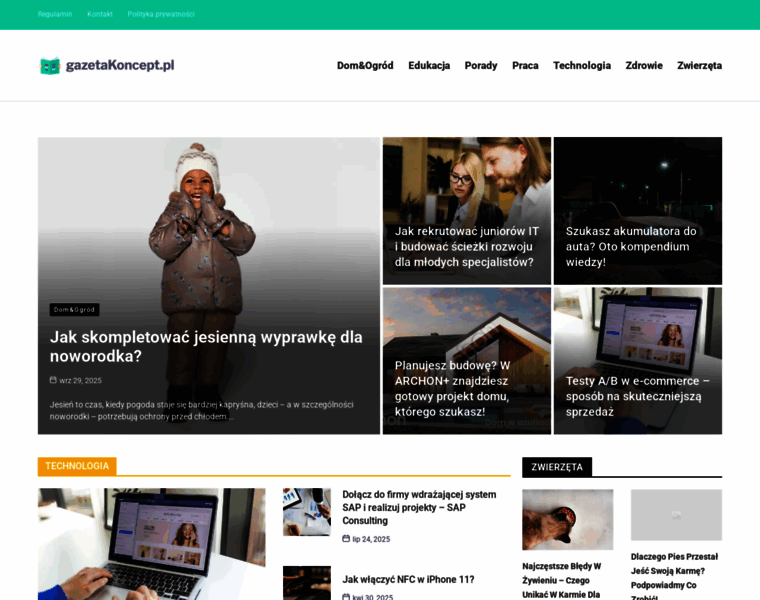Click thumbnail beside NFC iPhone 11 article
The height and width of the screenshot is (600, 760).
pos(307,583)
